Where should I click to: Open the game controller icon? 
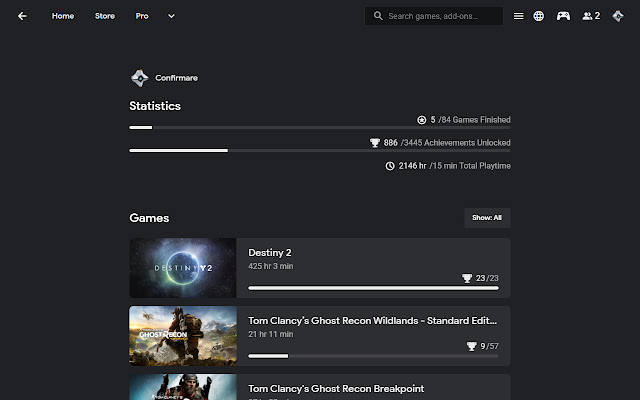[x=564, y=16]
